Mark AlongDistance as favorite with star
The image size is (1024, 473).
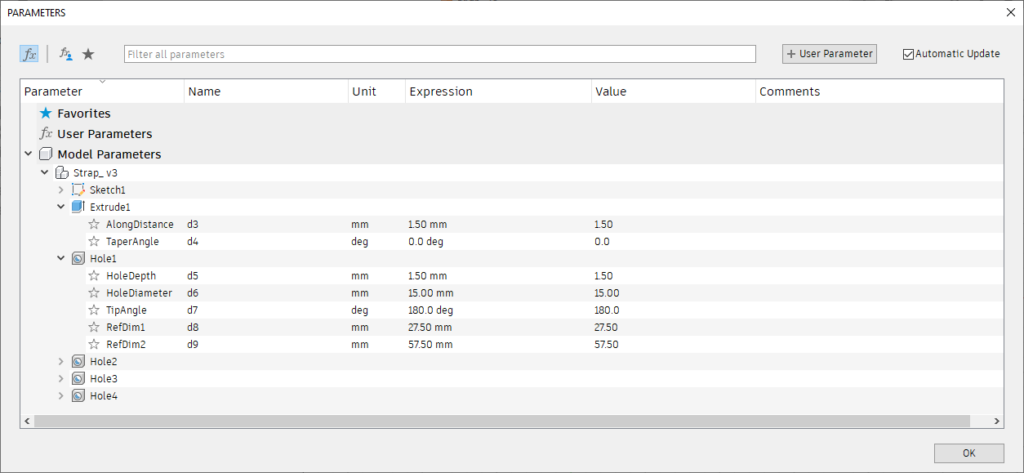(x=94, y=225)
